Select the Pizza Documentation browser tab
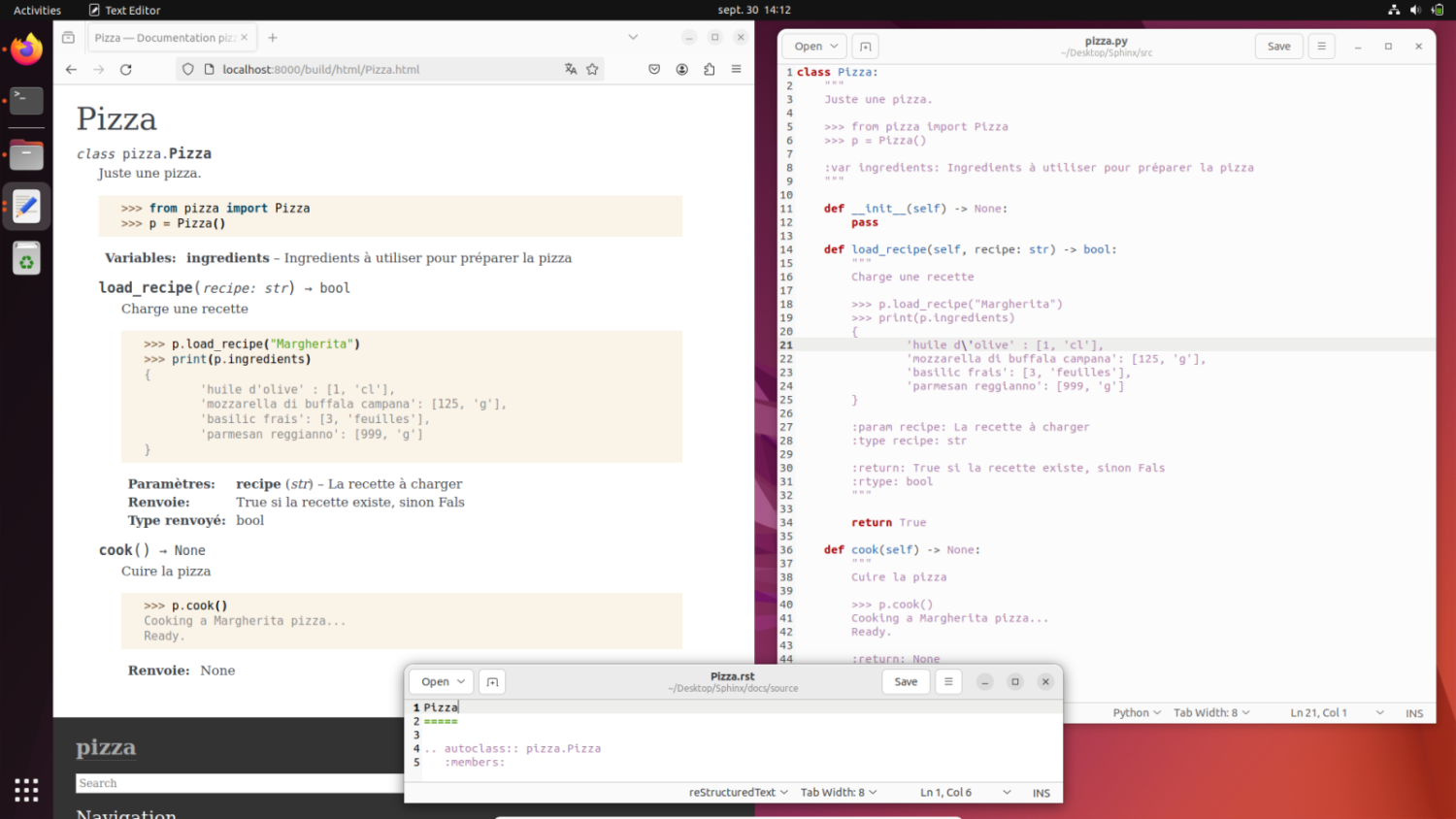The image size is (1456, 819). click(171, 38)
